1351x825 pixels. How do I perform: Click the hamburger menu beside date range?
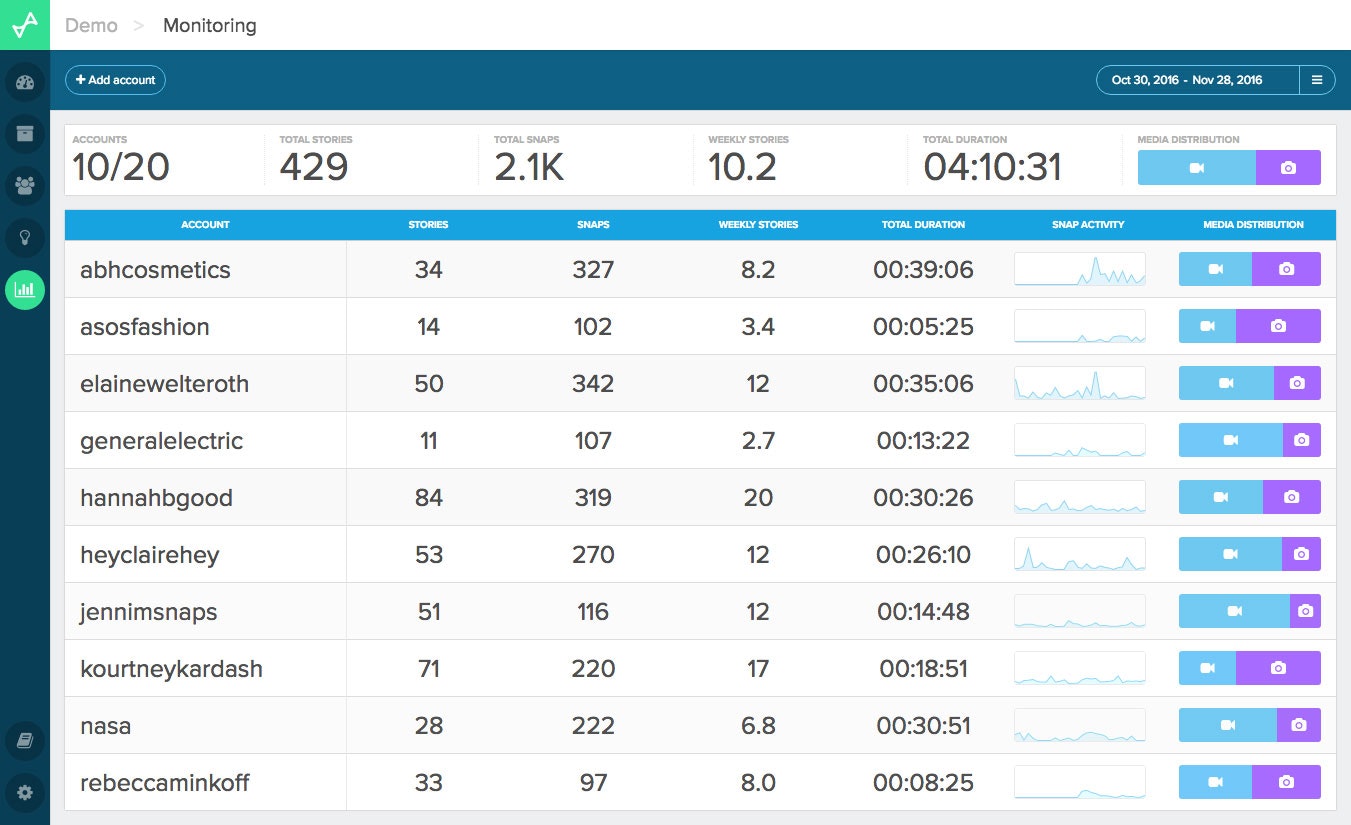pos(1317,80)
